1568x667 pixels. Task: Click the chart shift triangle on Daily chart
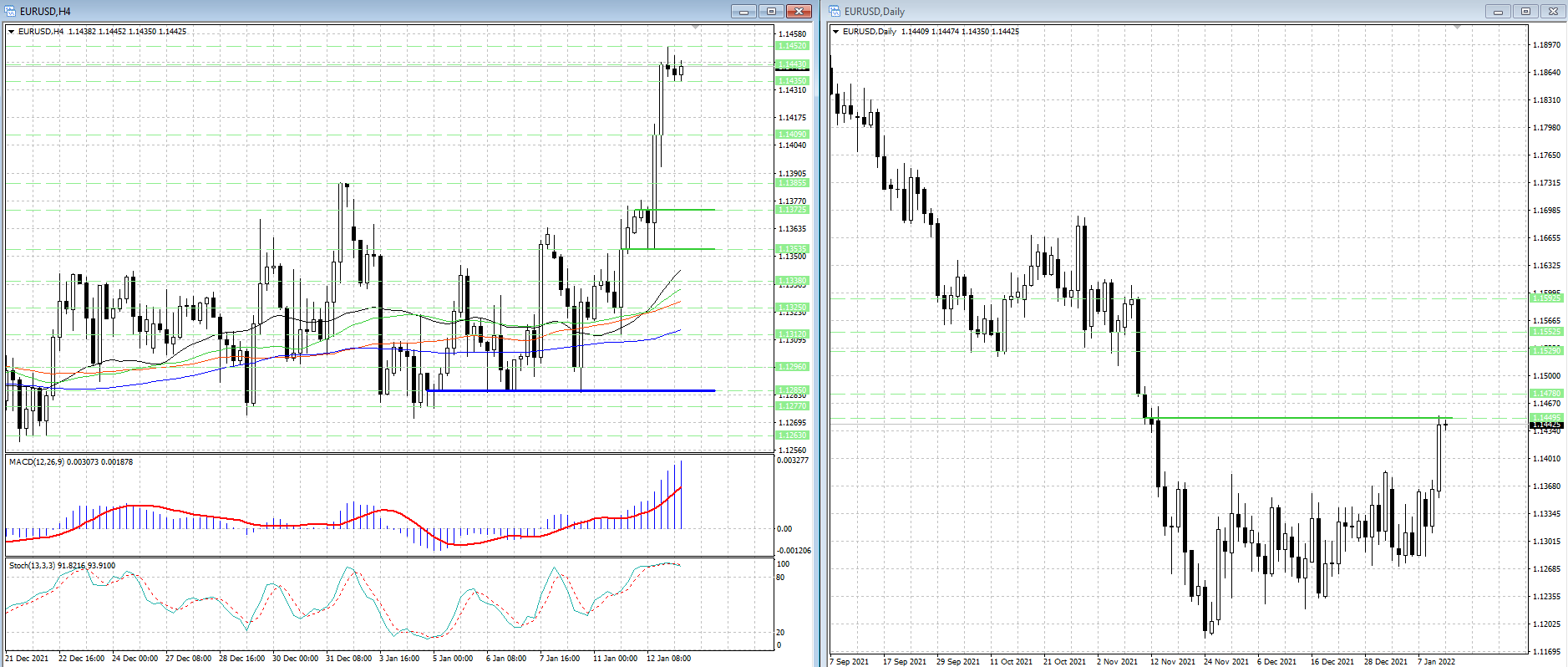click(1458, 28)
